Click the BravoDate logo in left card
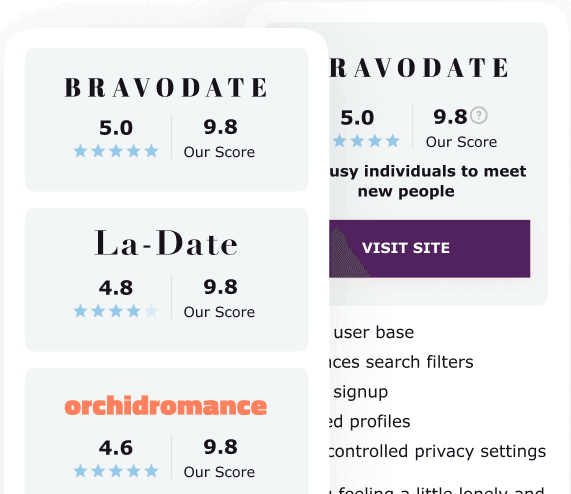Viewport: 571px width, 494px height. pyautogui.click(x=166, y=88)
